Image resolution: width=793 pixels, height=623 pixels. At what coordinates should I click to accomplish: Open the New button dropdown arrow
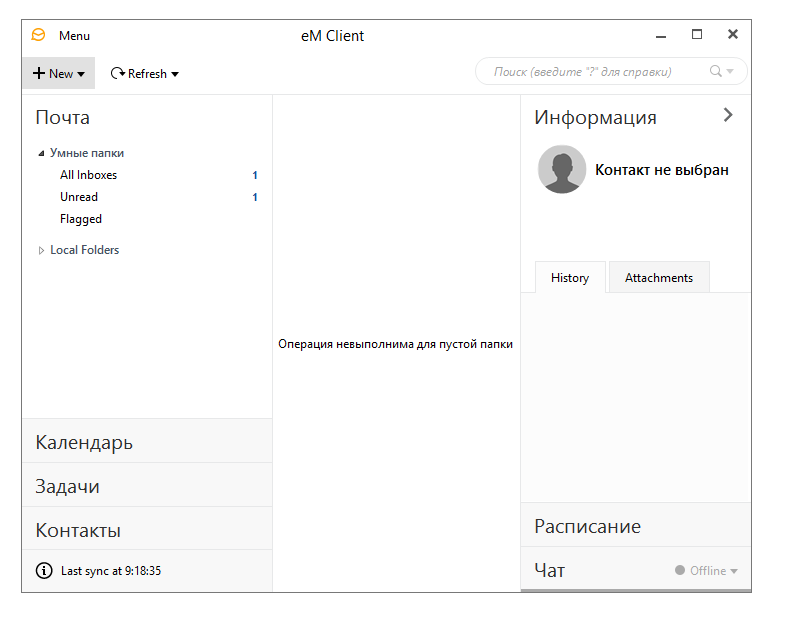(x=81, y=74)
